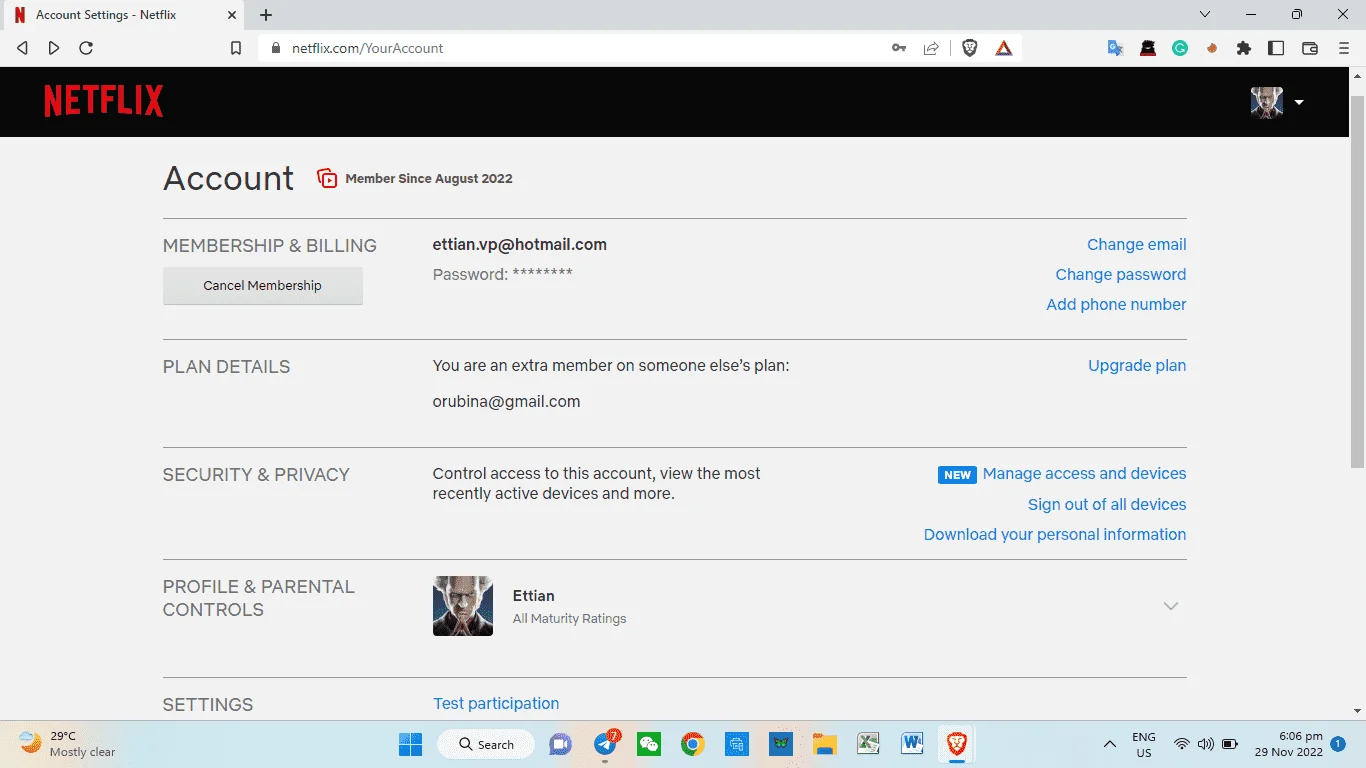Open the saved passwords key icon
This screenshot has height=768, width=1366.
point(899,48)
